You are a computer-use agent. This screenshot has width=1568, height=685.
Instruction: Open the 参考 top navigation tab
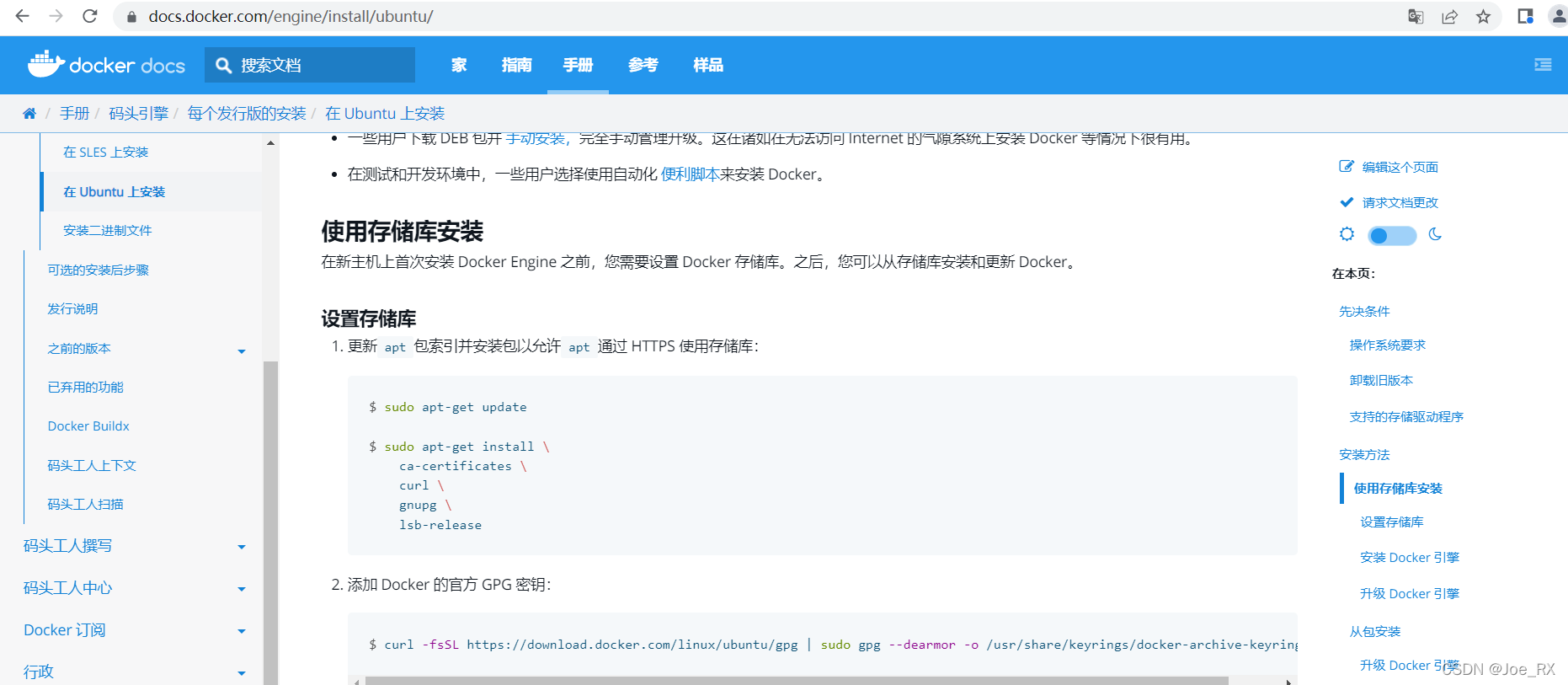643,65
